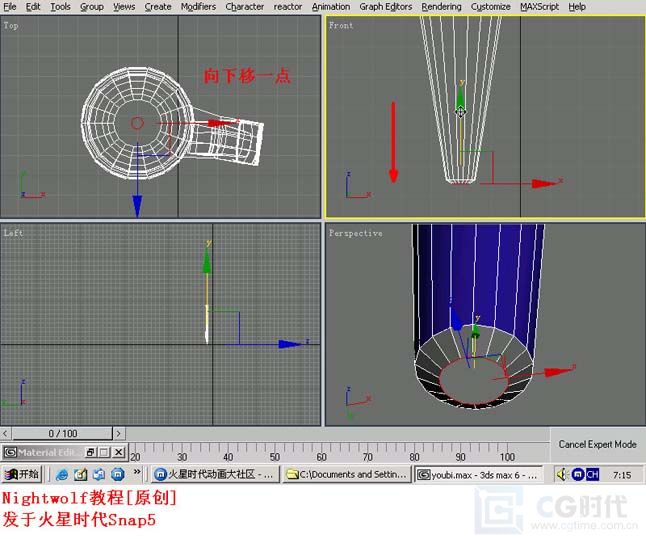Restore the minimized Material Editor window
Image resolution: width=646 pixels, height=539 pixels.
coord(90,452)
